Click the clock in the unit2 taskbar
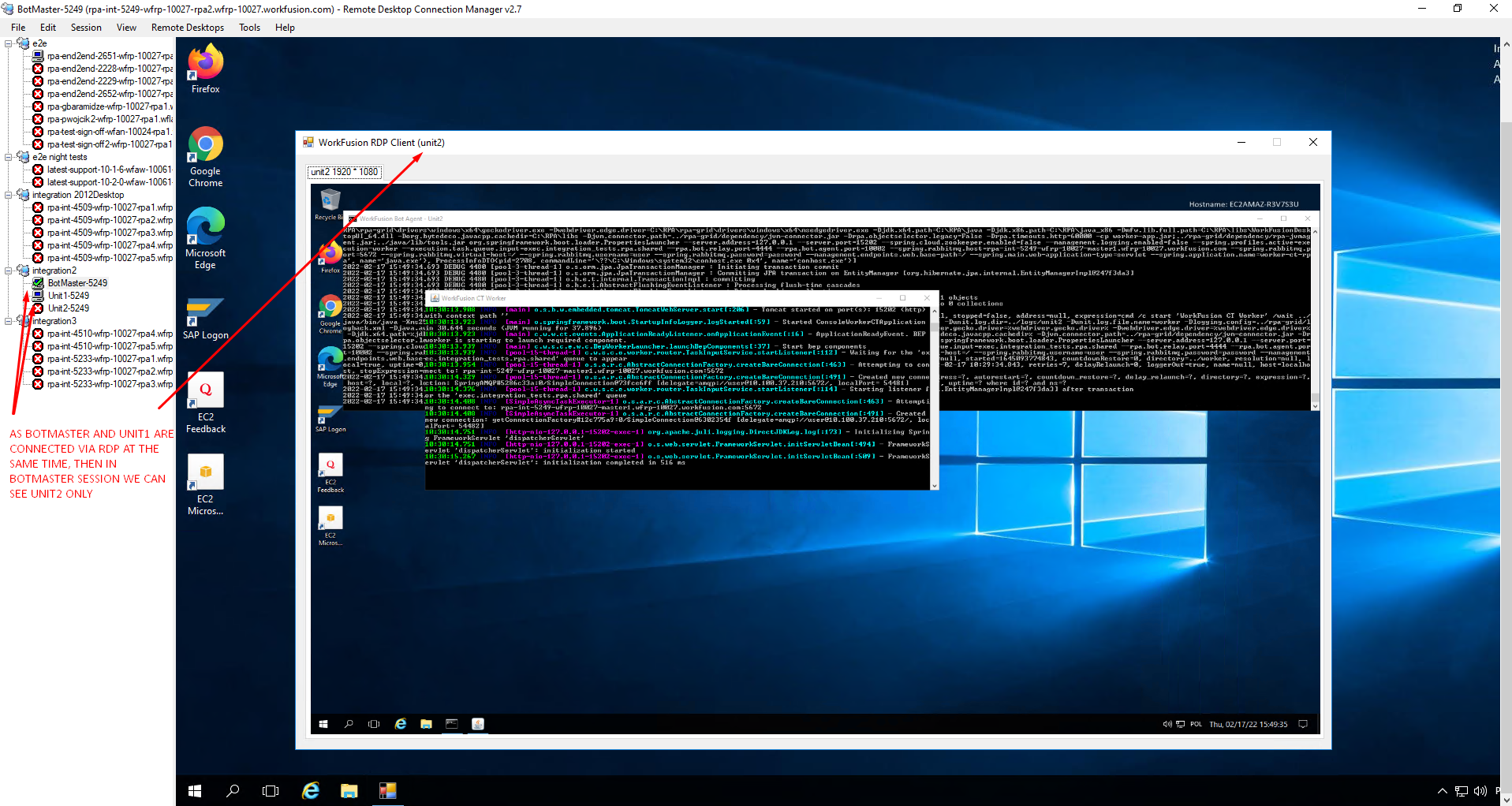1512x806 pixels. pos(1249,724)
